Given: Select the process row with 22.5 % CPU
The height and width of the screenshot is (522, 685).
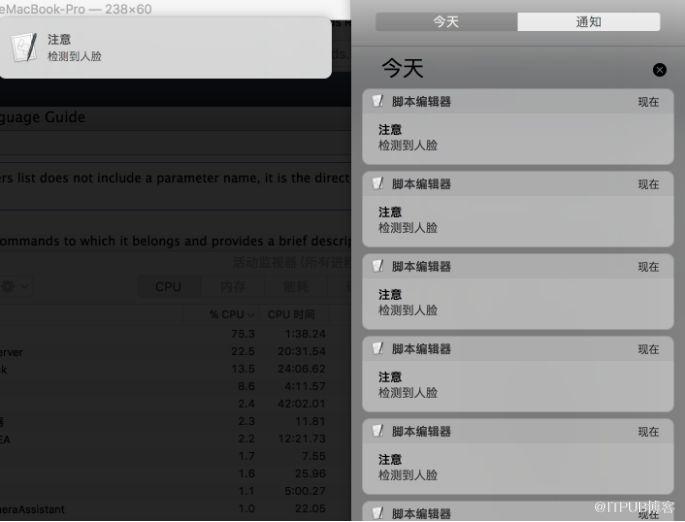Looking at the screenshot, I should tap(175, 351).
